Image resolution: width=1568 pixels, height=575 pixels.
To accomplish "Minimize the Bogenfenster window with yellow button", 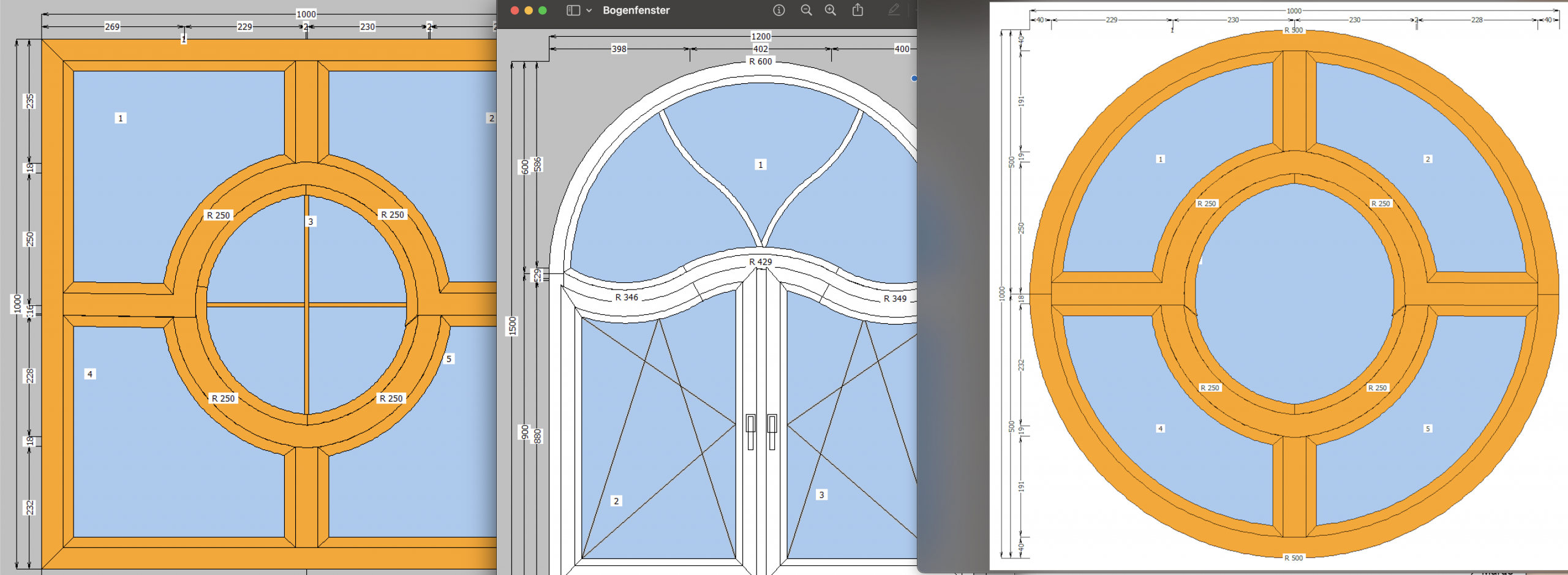I will click(529, 10).
